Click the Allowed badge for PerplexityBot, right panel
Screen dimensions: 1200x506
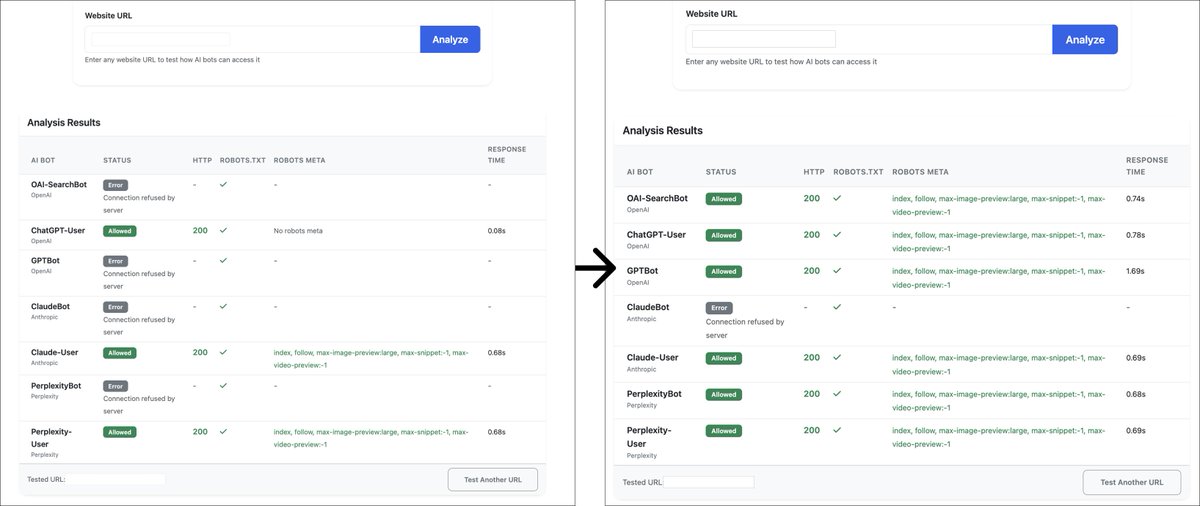point(723,394)
